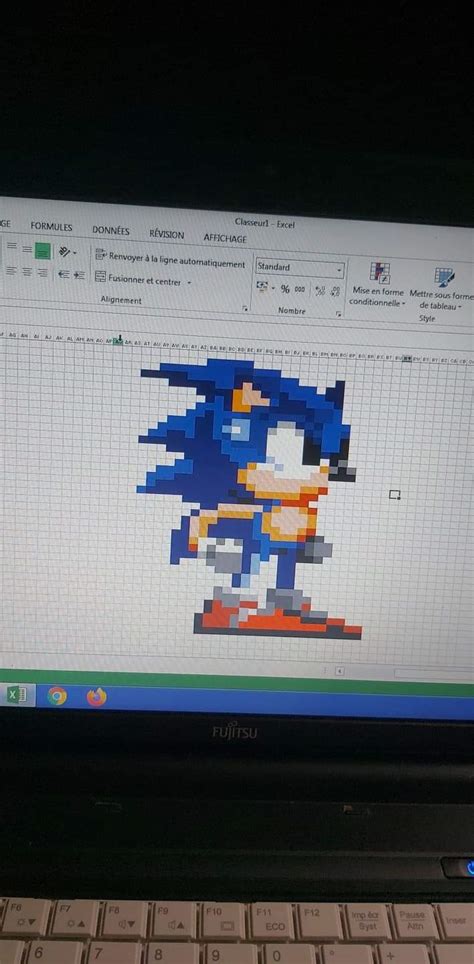
Task: Click the remove decimal places icon
Action: (335, 291)
